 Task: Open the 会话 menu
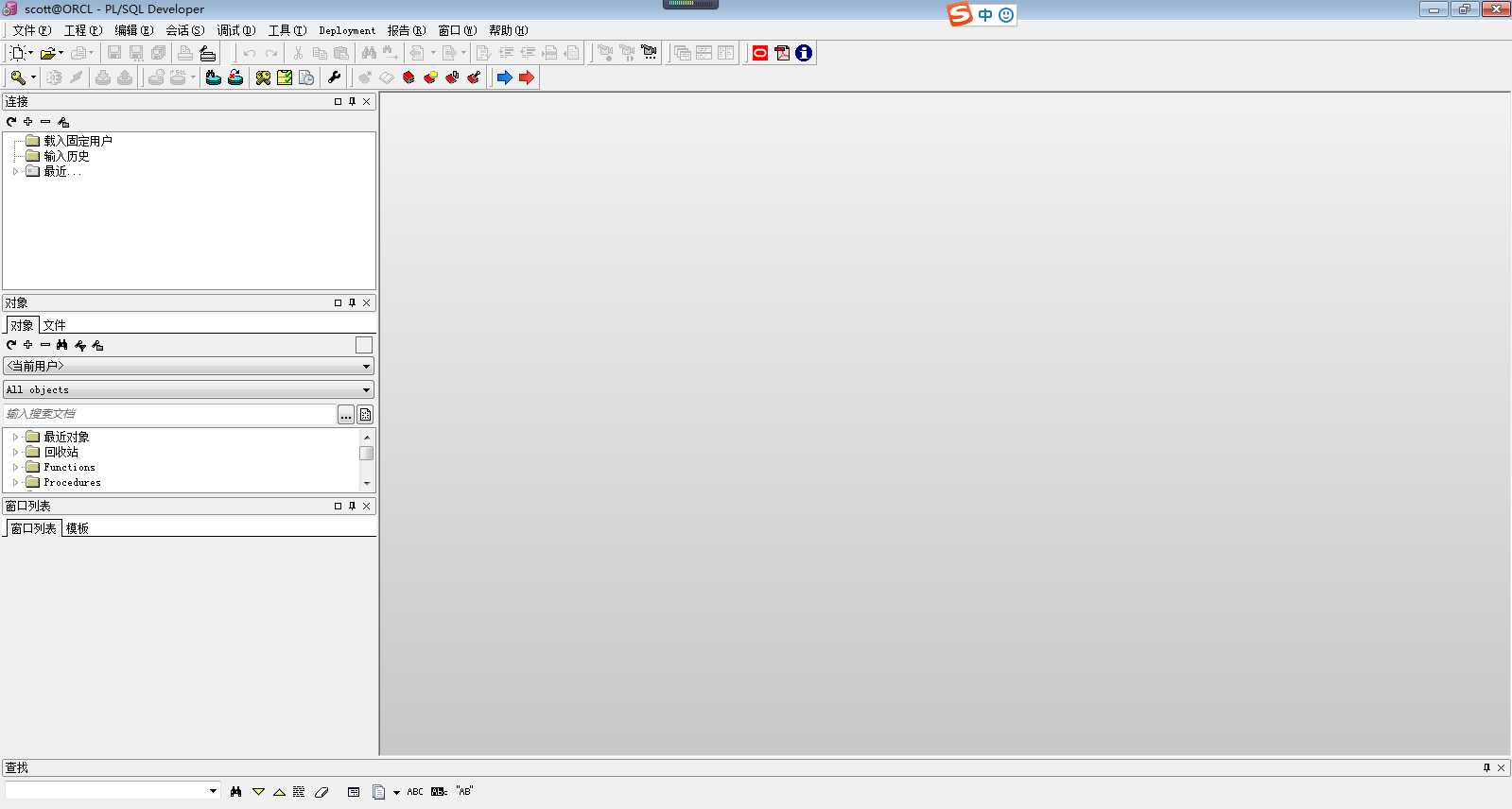pyautogui.click(x=184, y=30)
